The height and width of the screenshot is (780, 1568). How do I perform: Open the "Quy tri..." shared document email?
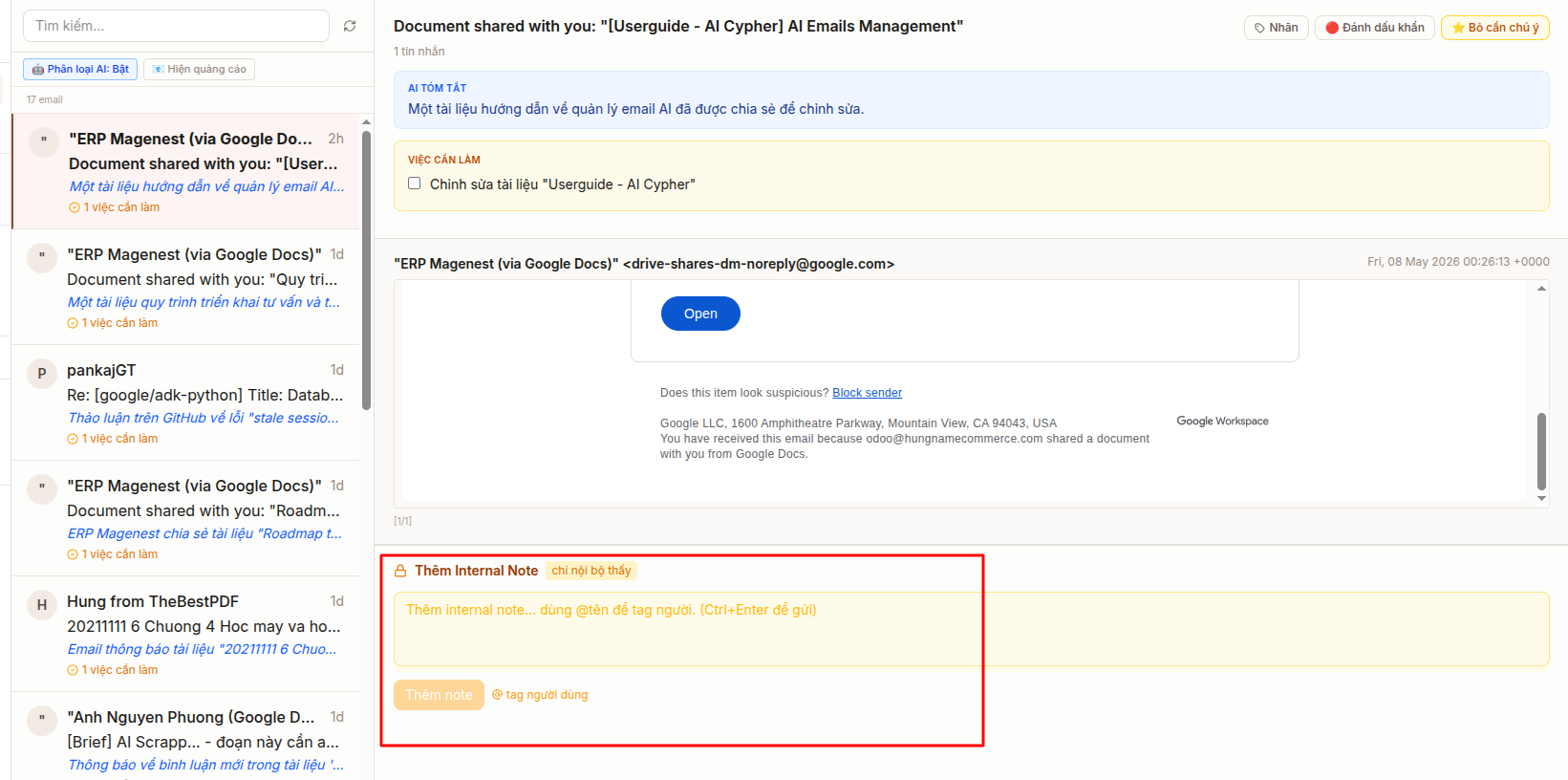click(187, 288)
